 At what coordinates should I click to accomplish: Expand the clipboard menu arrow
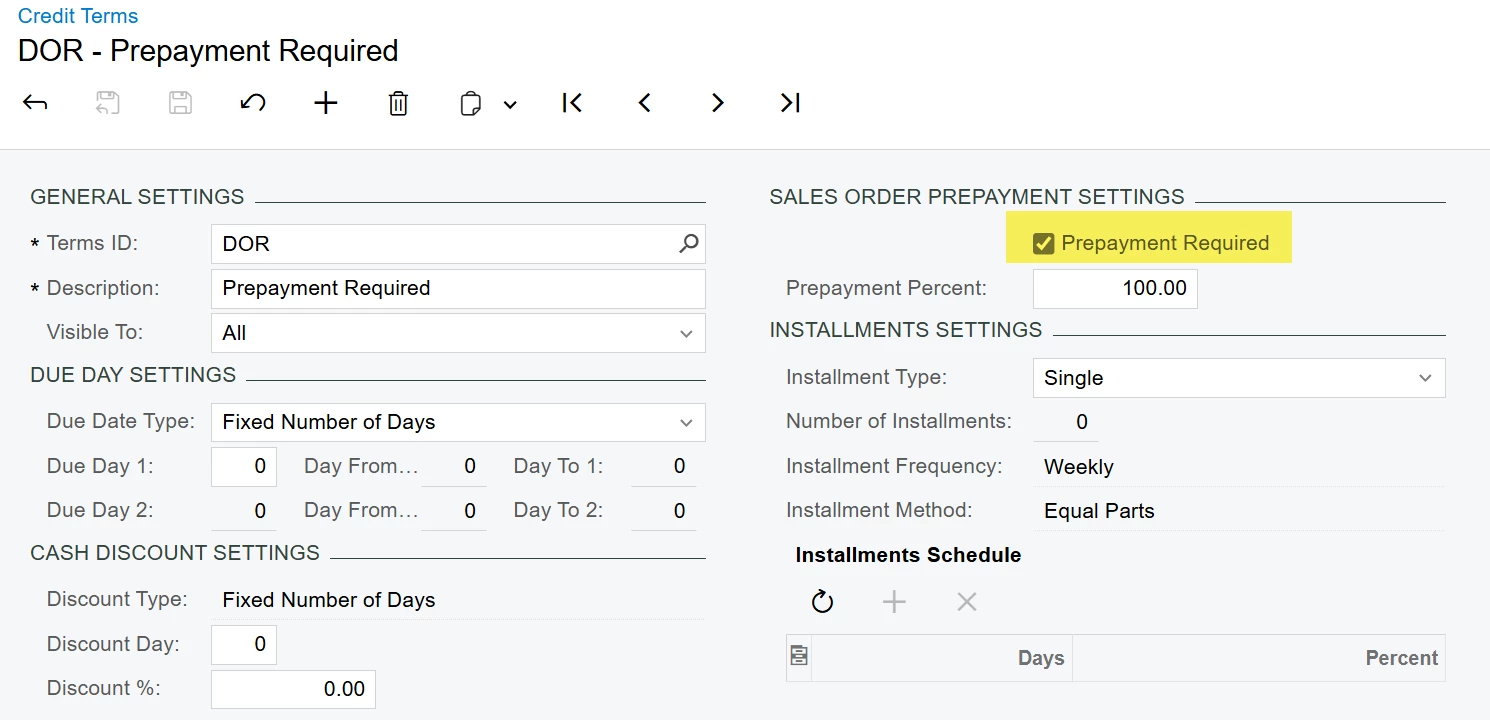click(x=510, y=104)
